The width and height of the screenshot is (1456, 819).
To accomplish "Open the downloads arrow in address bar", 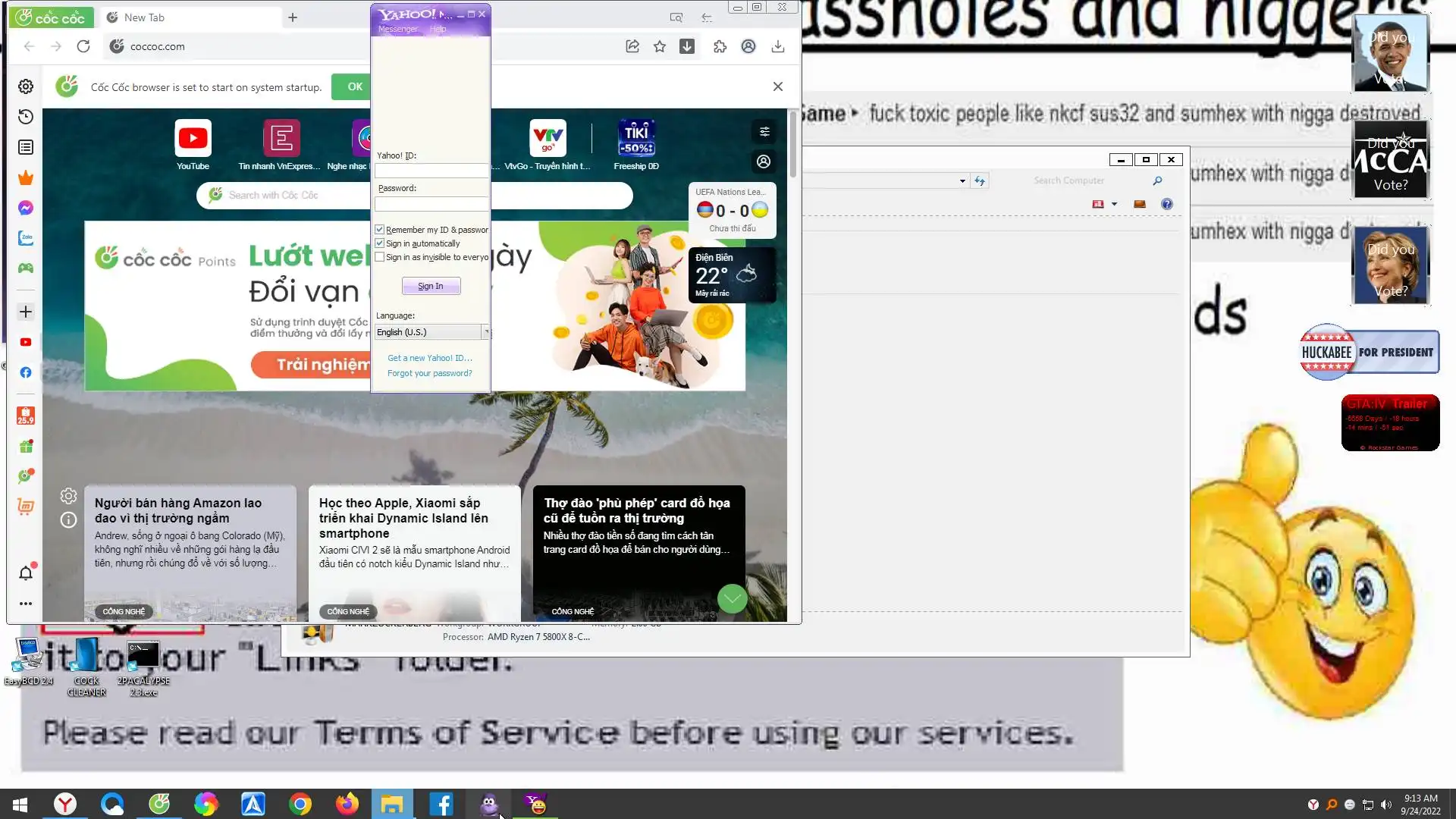I will point(687,46).
